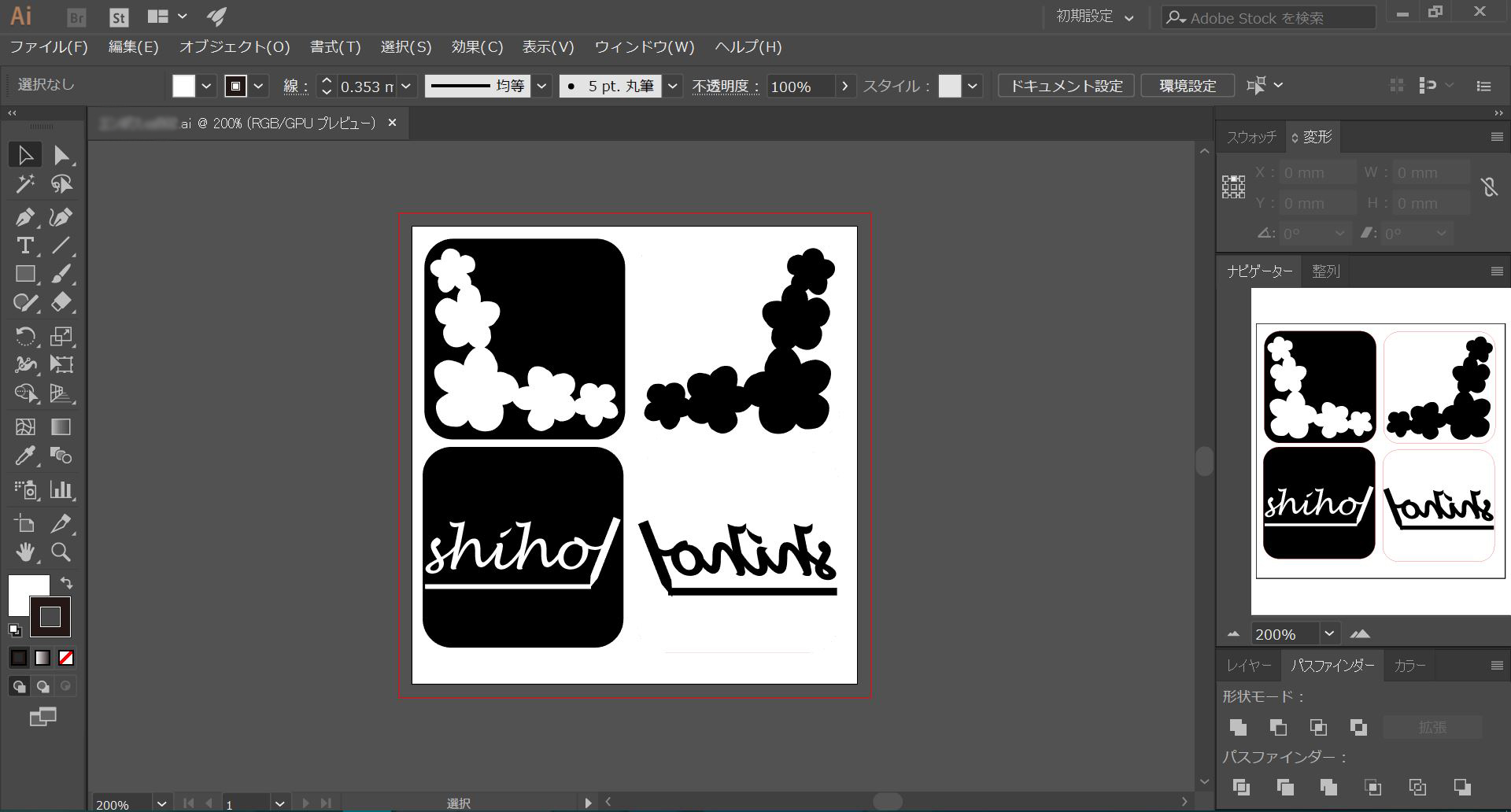This screenshot has width=1511, height=812.
Task: Open the 5 pt. 丸筆 brush dropdown
Action: [x=673, y=86]
